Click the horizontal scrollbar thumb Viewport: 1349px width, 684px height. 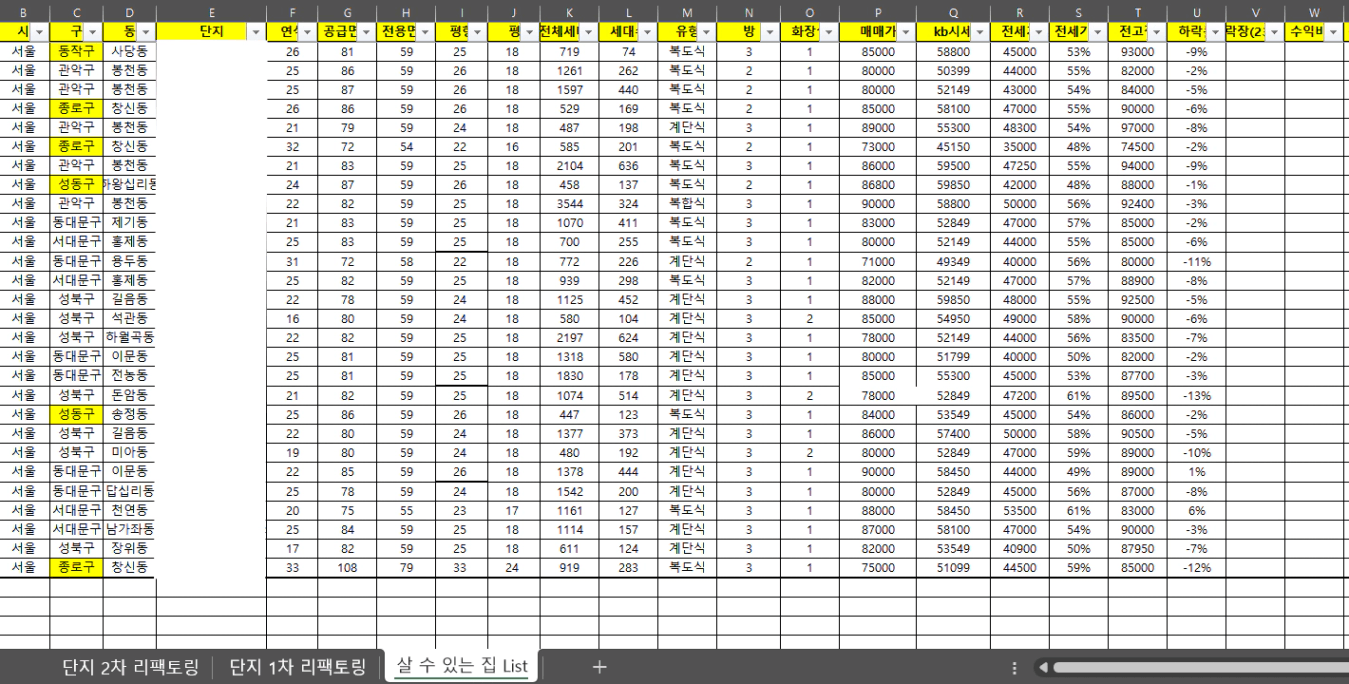tap(1199, 667)
